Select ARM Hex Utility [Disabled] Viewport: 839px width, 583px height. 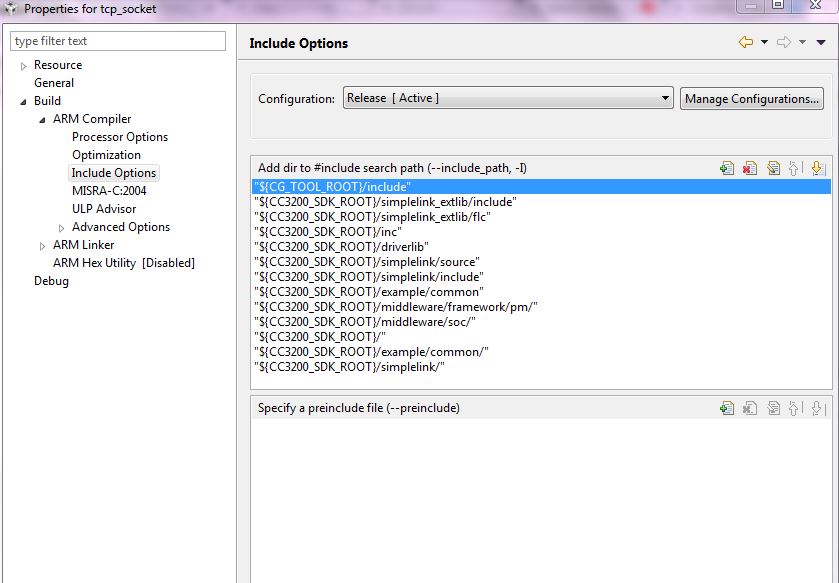pos(124,263)
